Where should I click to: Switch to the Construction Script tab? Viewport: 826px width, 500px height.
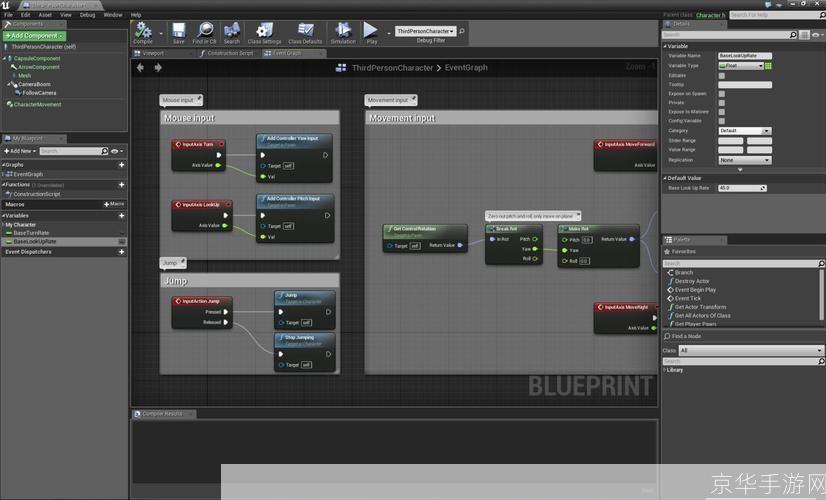coord(228,53)
